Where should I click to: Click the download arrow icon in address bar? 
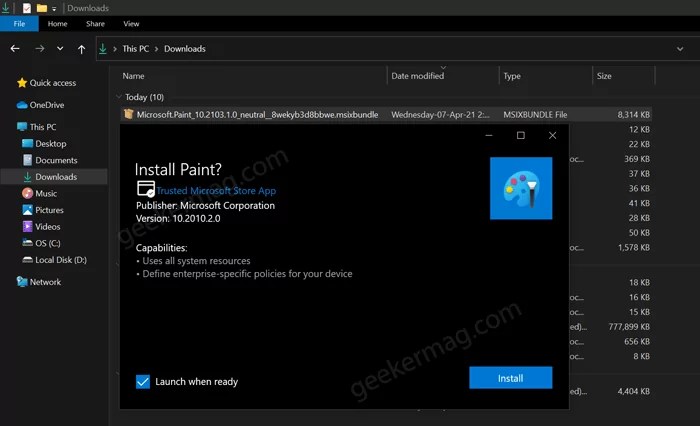[103, 49]
